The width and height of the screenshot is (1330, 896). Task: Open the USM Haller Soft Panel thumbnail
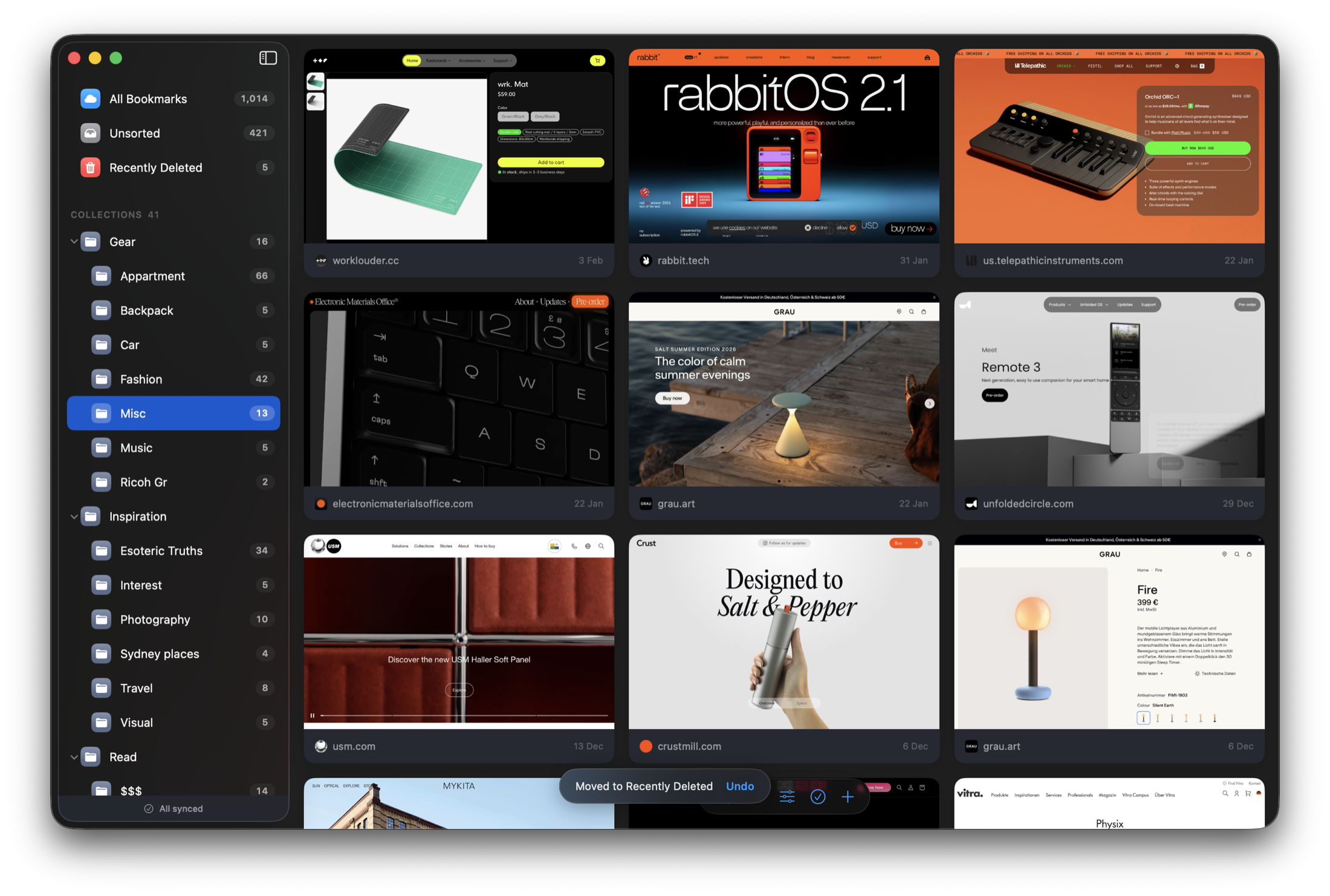tap(459, 632)
